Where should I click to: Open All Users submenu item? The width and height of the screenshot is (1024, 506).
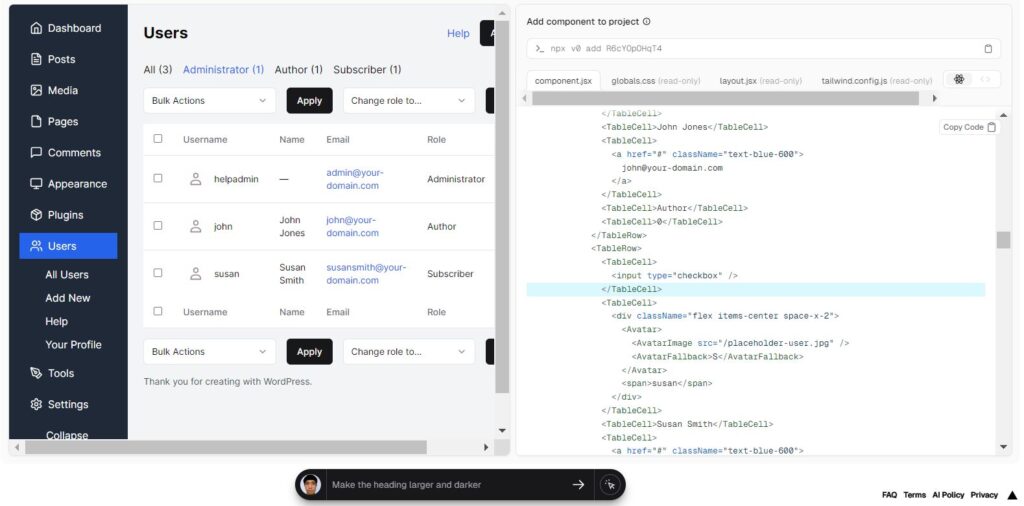coord(67,275)
